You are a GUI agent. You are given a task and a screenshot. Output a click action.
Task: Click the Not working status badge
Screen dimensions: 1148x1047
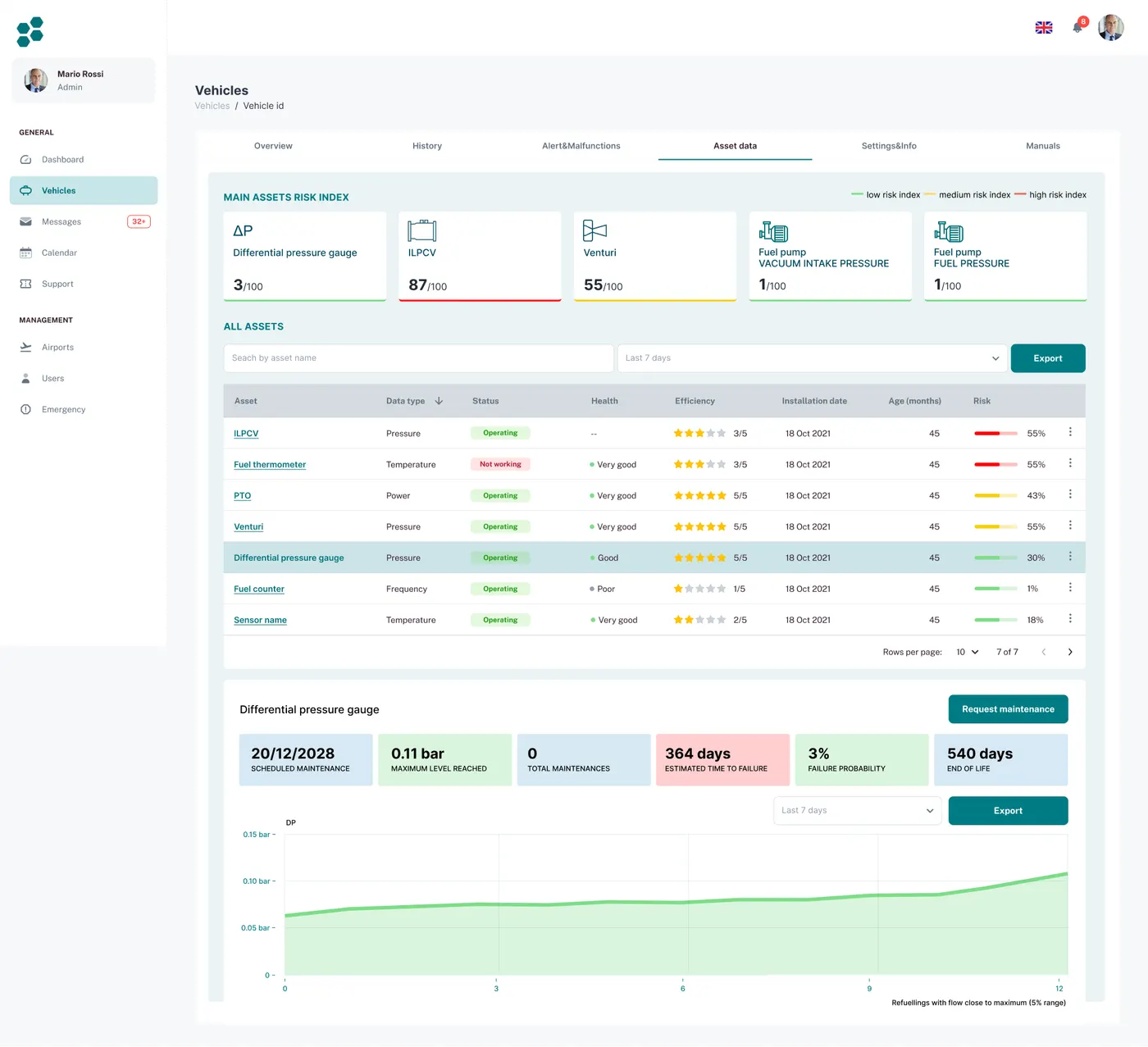point(500,464)
